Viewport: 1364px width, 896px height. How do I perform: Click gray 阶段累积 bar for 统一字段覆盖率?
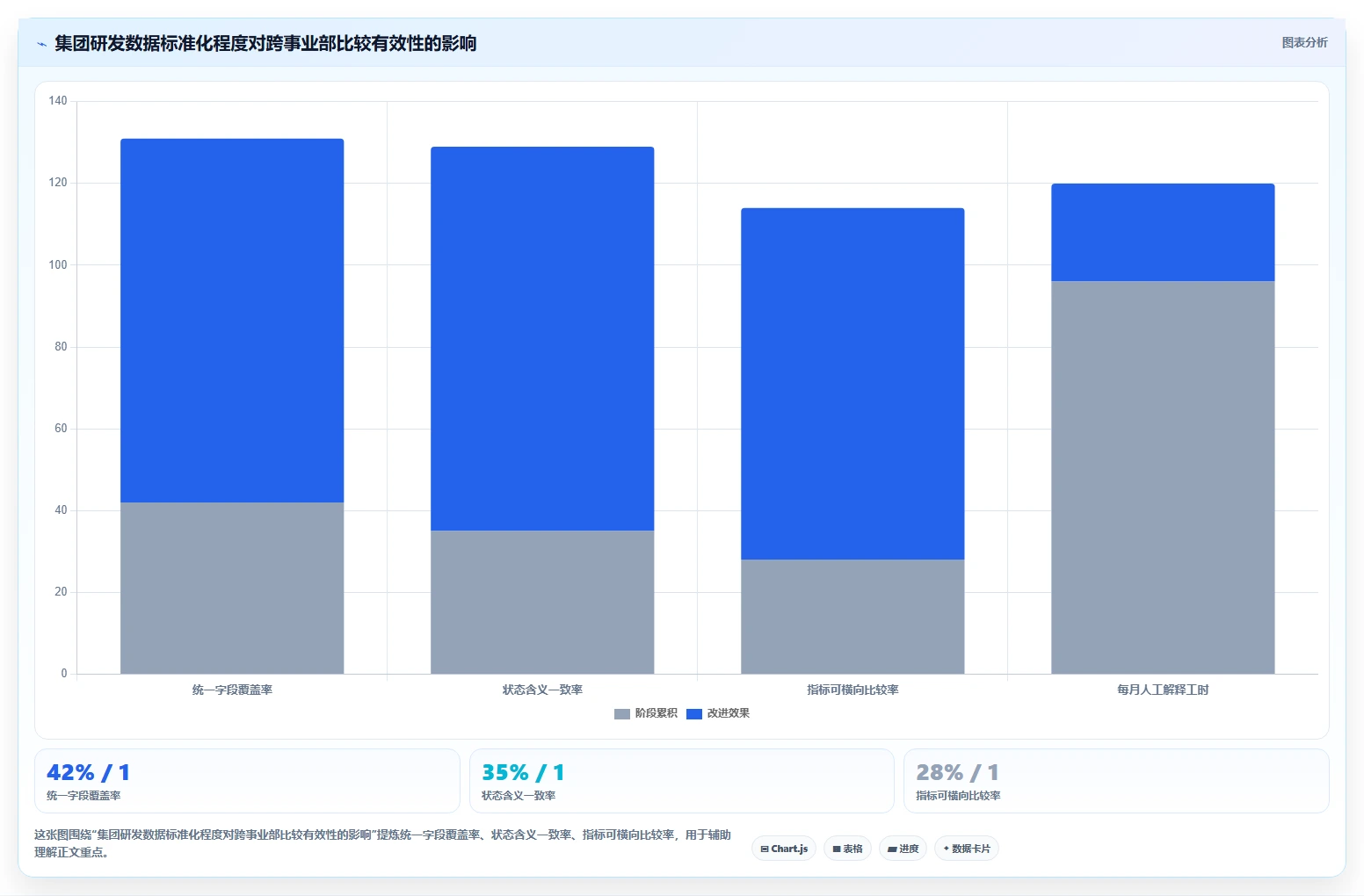tap(232, 589)
